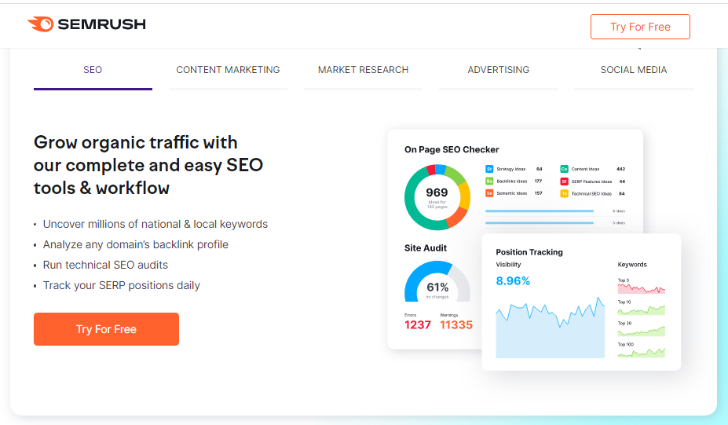
Task: Click the Site Audit heading
Action: click(425, 248)
